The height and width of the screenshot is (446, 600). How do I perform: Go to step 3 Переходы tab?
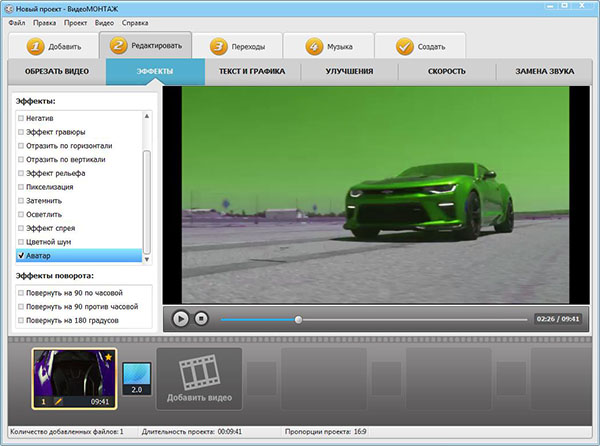tap(235, 46)
